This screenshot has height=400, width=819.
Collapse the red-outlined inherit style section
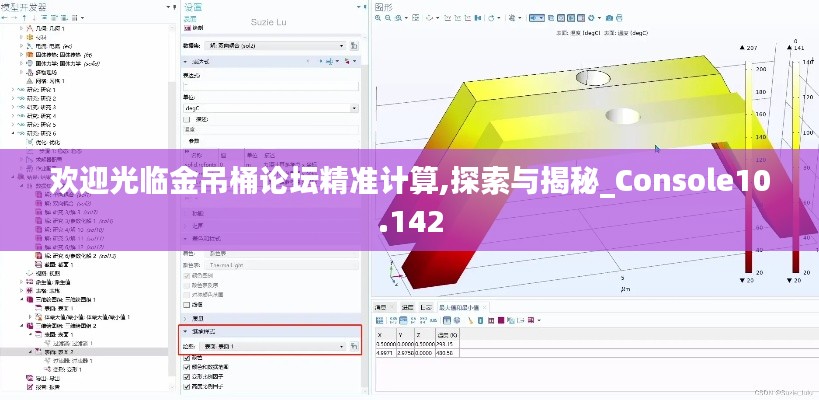click(x=185, y=332)
